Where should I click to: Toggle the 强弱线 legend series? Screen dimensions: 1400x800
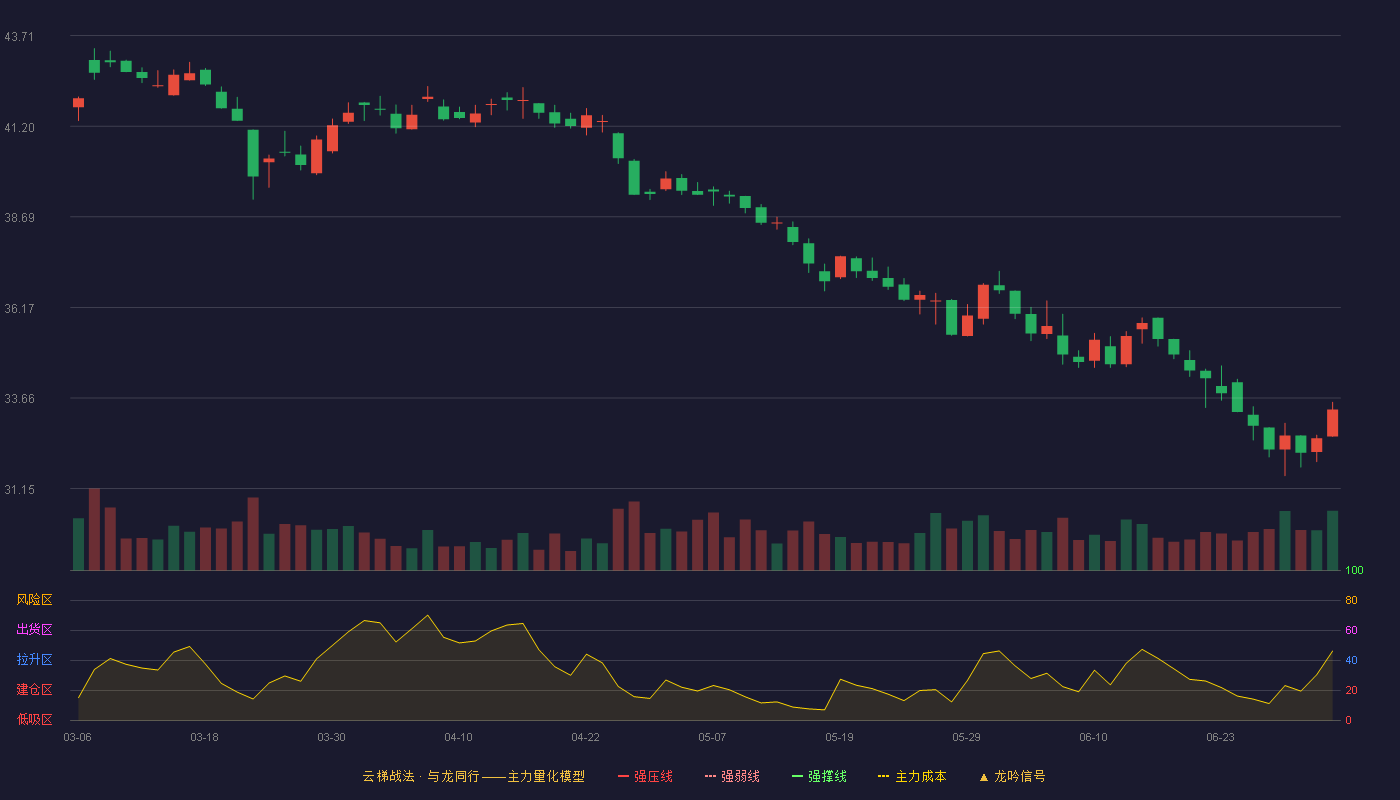[x=732, y=776]
